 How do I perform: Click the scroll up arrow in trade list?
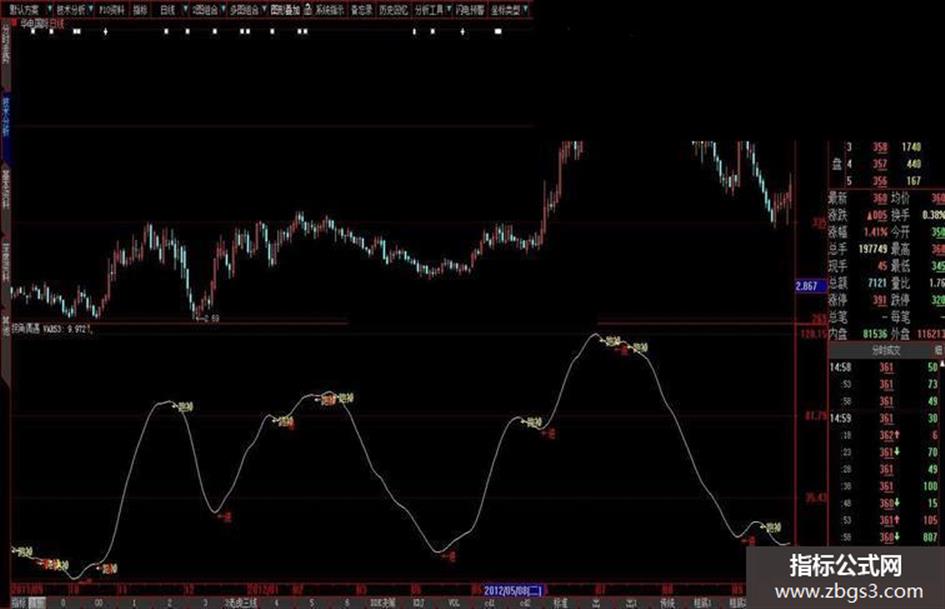click(x=942, y=365)
